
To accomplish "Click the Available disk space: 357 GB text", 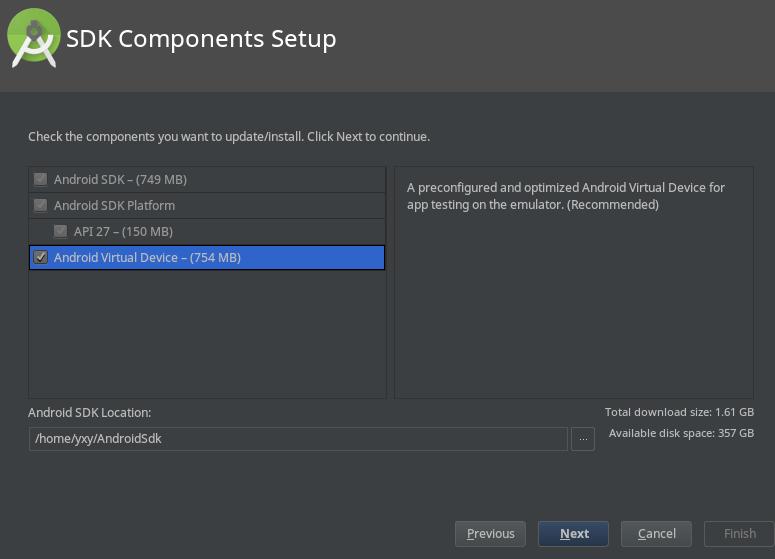I will click(x=682, y=433).
